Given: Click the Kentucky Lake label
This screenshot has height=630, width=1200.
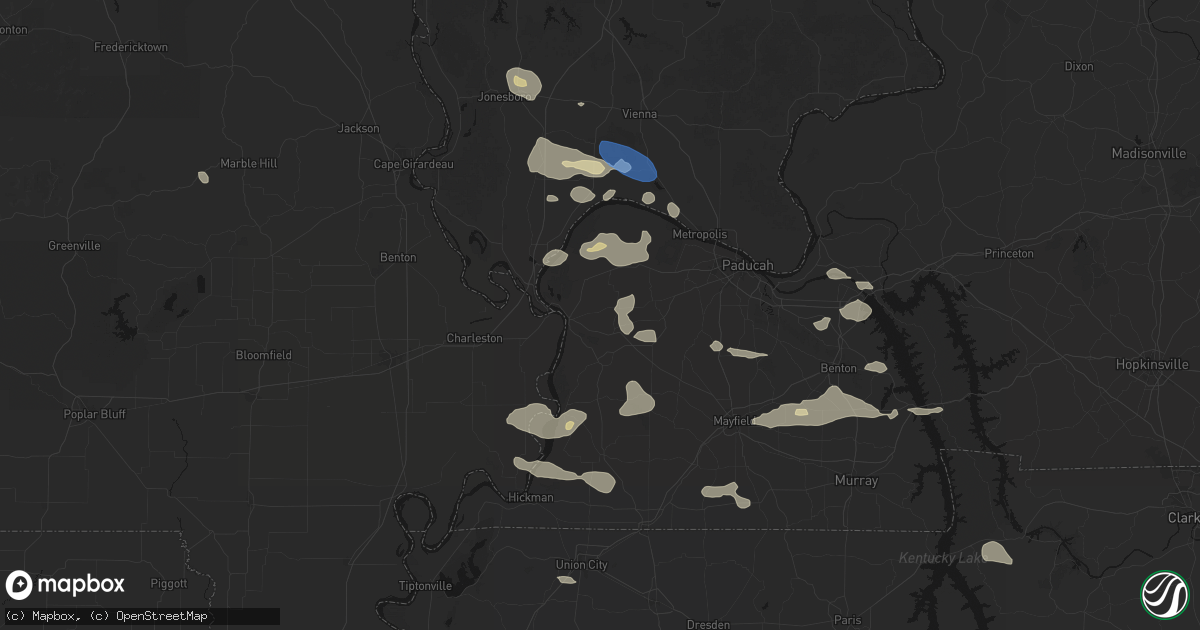Looking at the screenshot, I should [x=942, y=558].
